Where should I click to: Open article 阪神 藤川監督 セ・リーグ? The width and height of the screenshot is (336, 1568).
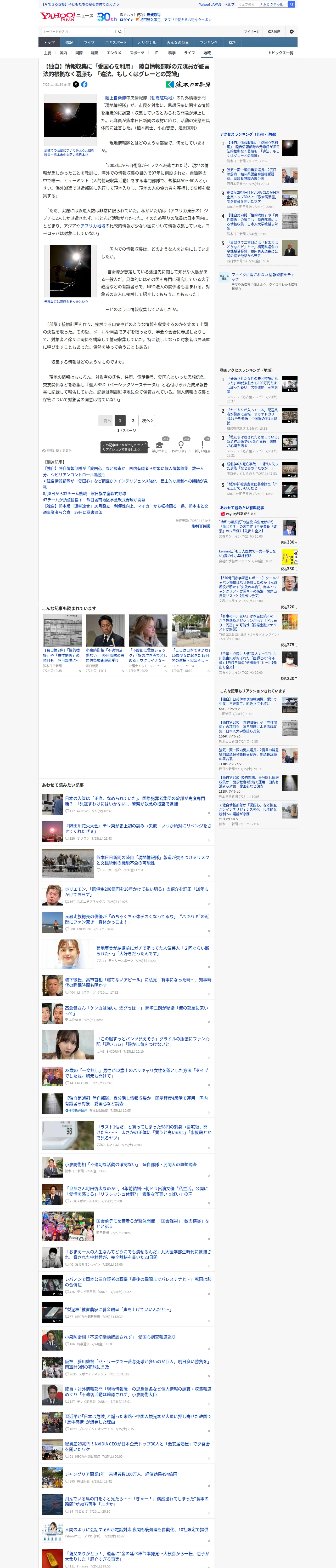pos(138,1364)
